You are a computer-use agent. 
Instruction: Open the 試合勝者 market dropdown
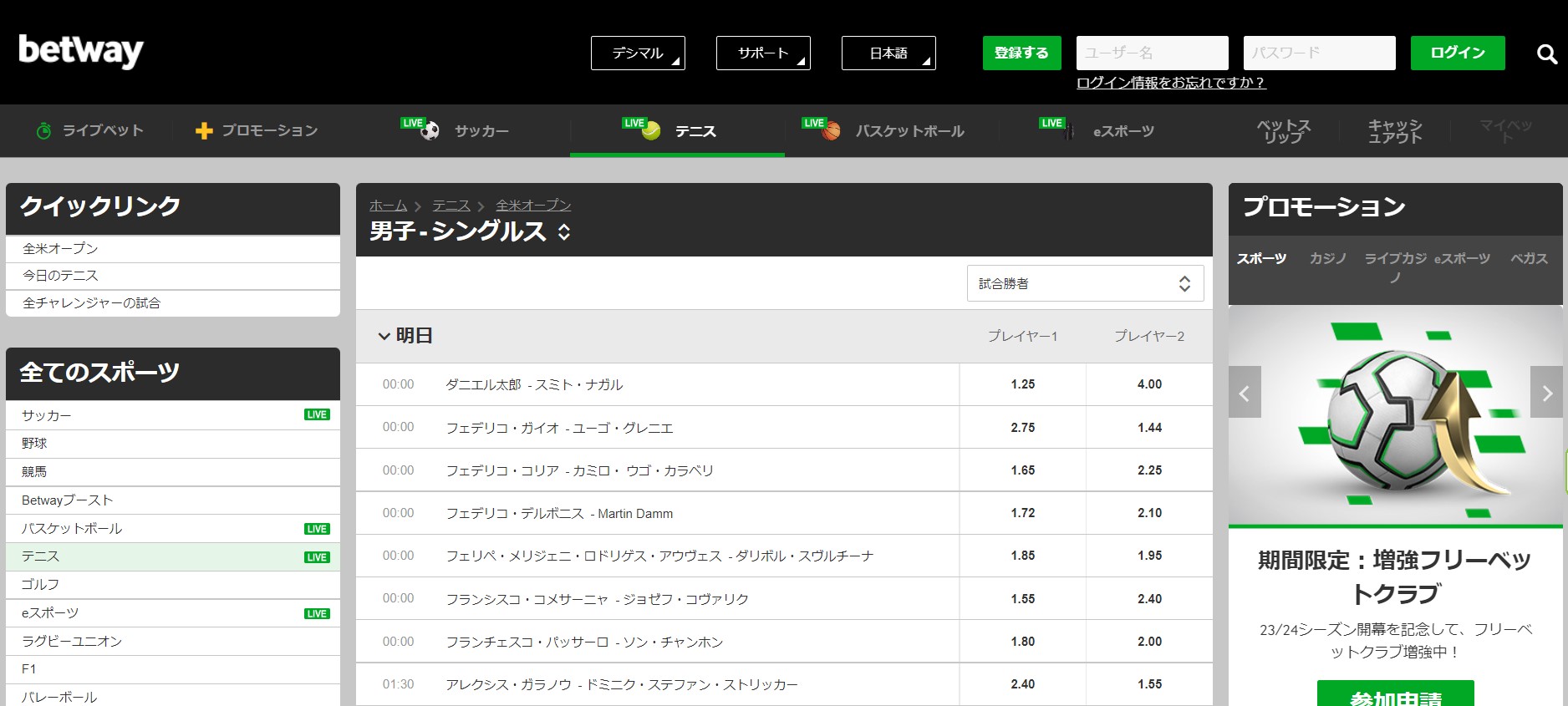point(1085,283)
